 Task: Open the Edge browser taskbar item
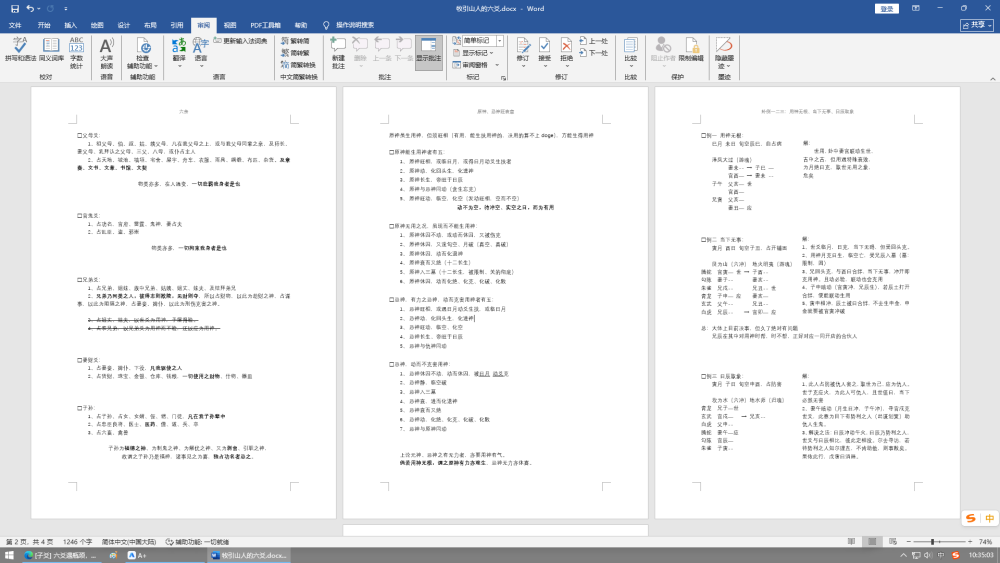coord(60,555)
